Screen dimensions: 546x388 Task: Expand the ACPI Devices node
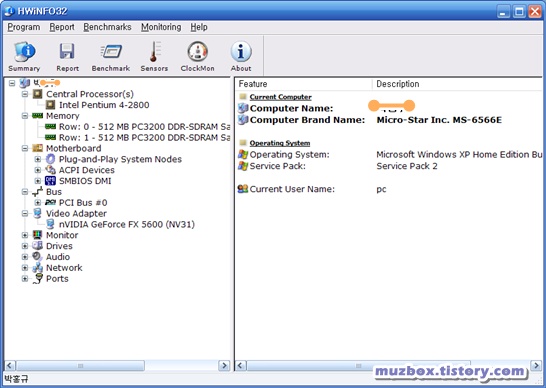38,170
